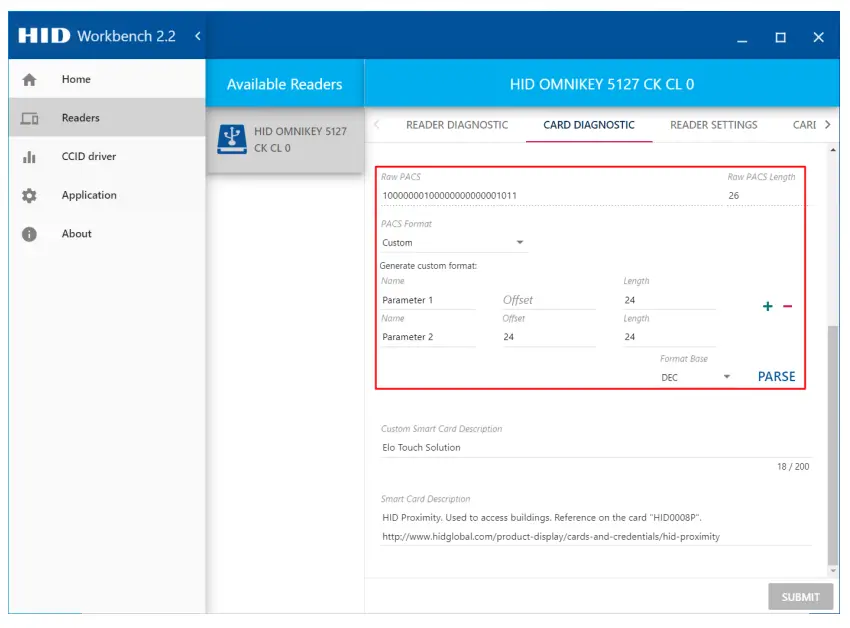Focus the Raw PACS input field
Viewport: 850px width, 628px height.
pyautogui.click(x=550, y=196)
